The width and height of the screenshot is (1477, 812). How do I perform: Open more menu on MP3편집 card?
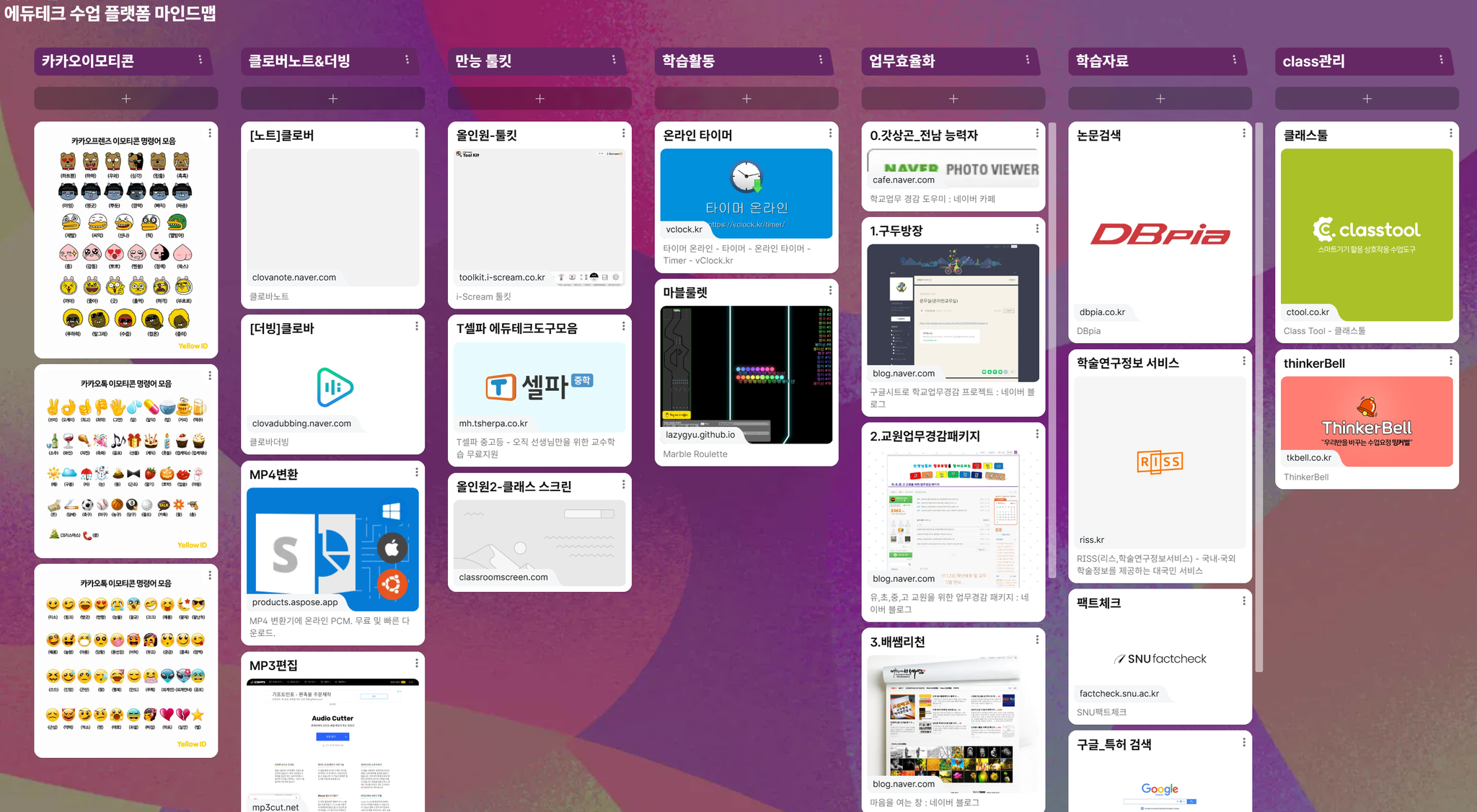coord(416,663)
